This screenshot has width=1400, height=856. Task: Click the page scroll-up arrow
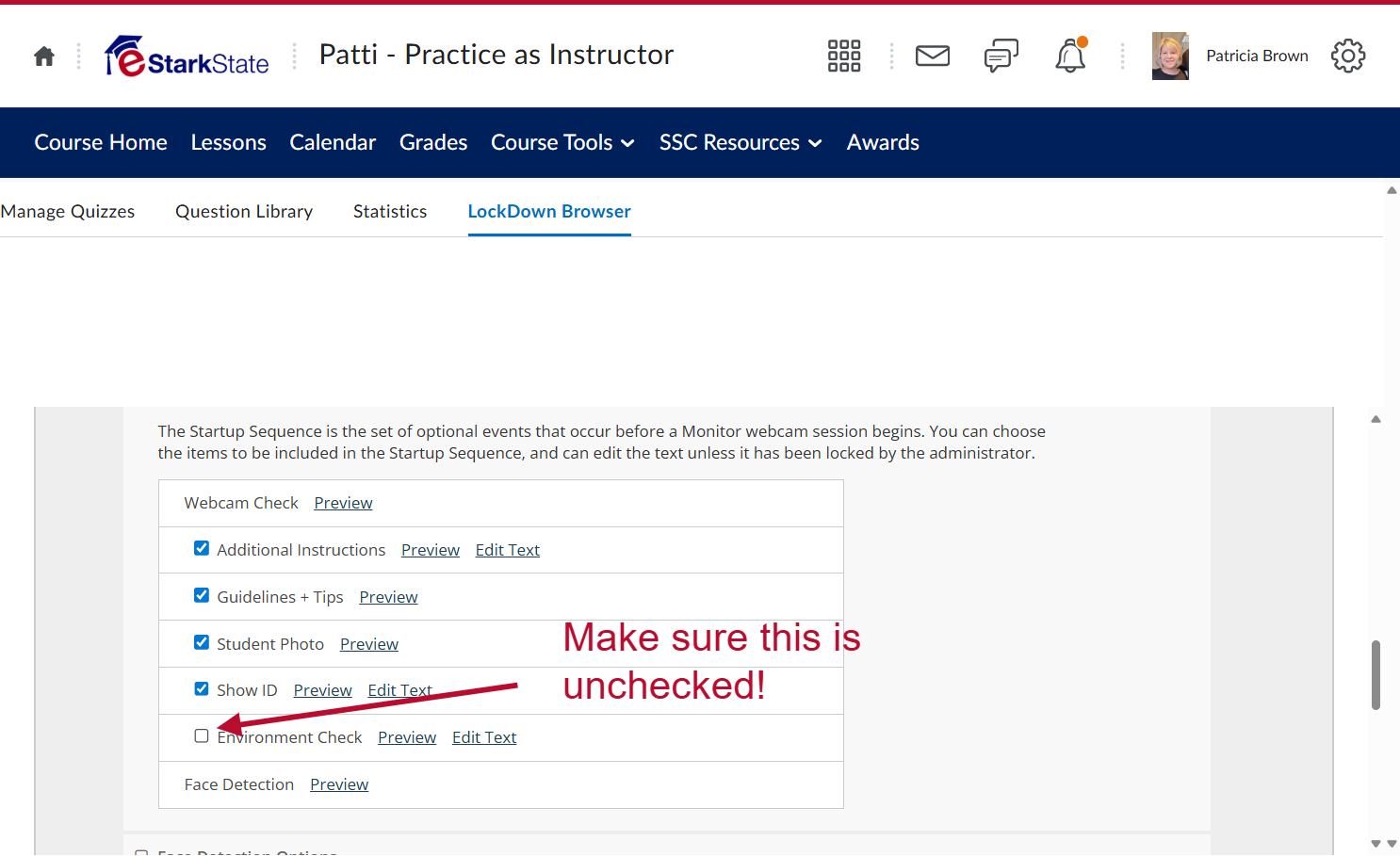(x=1392, y=190)
